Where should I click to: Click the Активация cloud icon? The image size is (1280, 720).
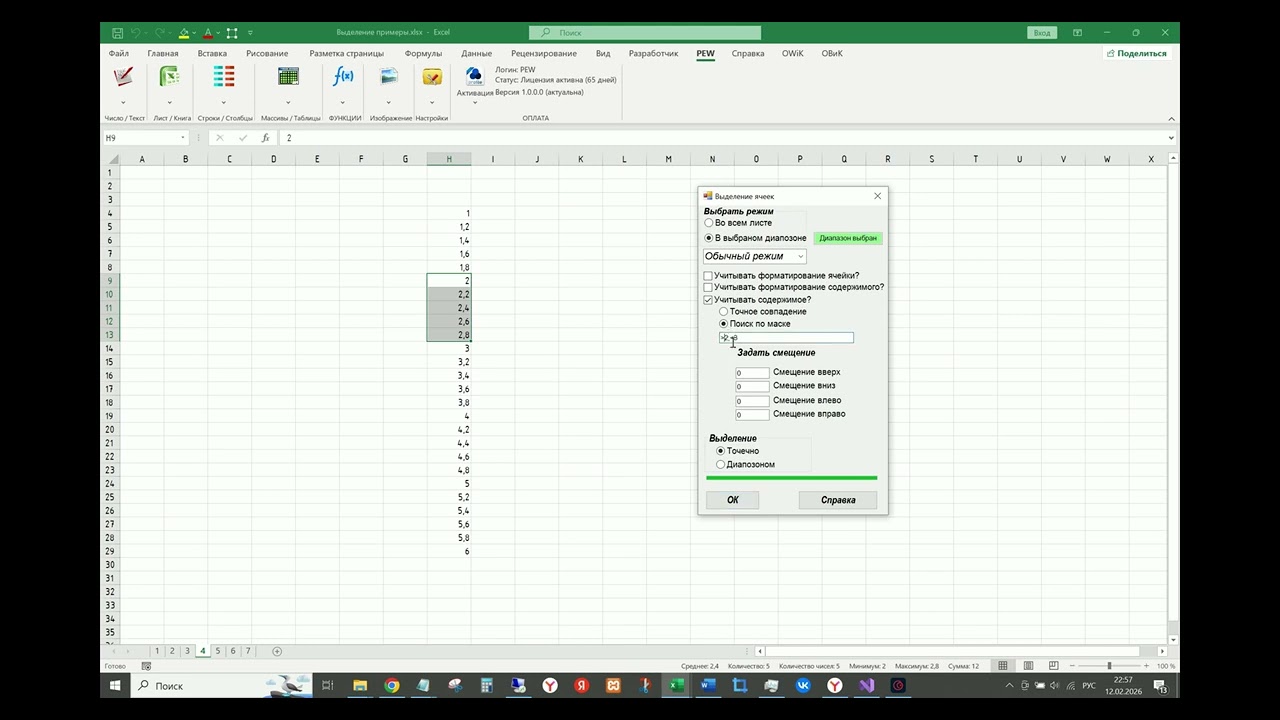[475, 75]
